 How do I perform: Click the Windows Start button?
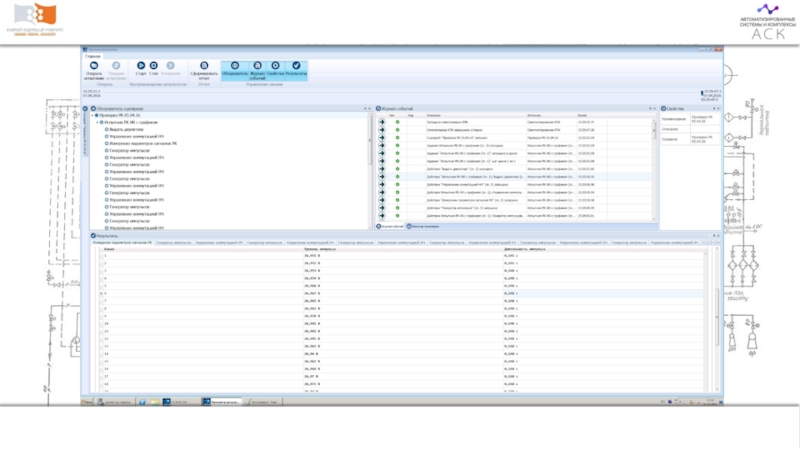click(x=87, y=401)
